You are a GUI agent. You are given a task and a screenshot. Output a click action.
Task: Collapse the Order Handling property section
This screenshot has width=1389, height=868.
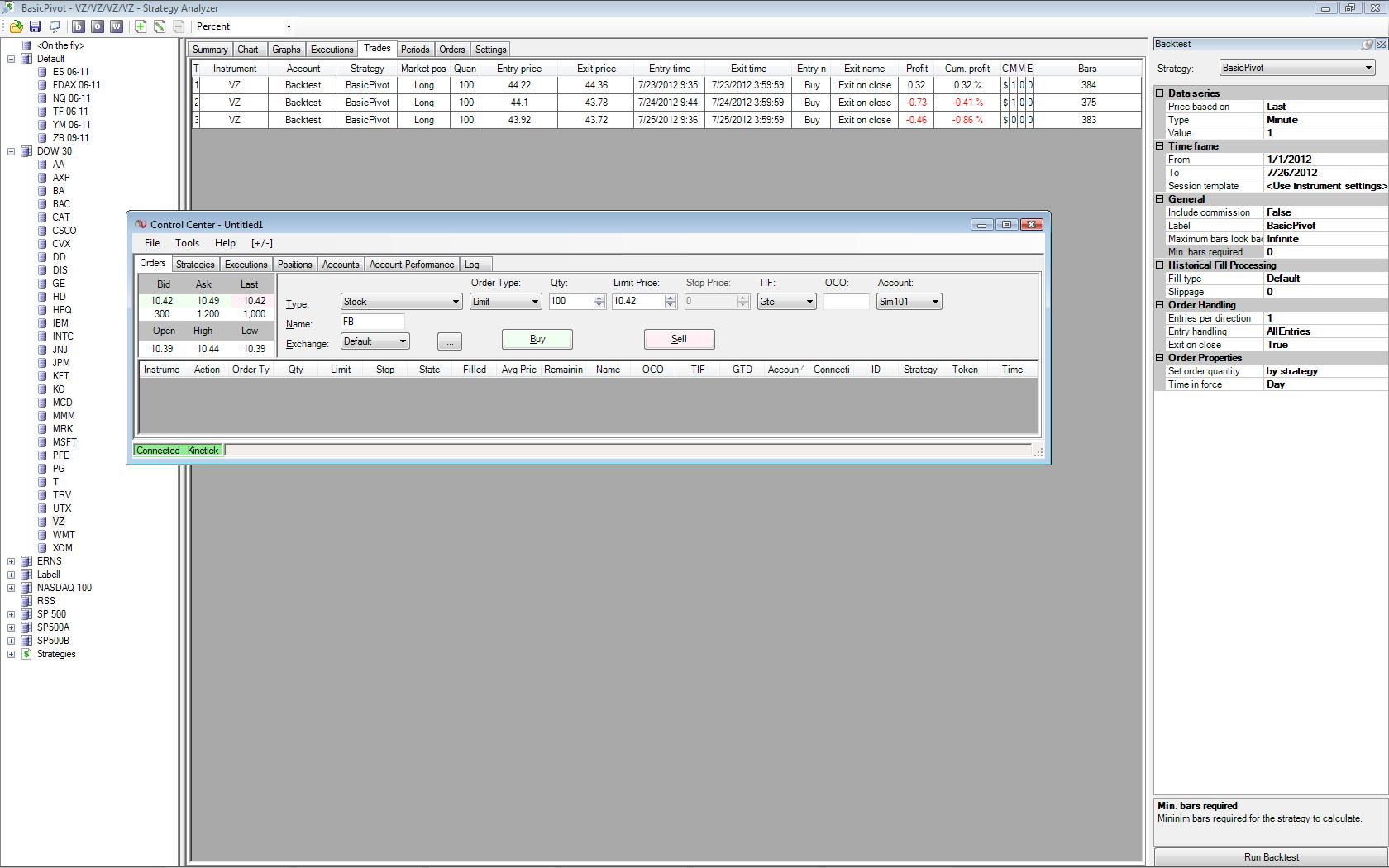[x=1160, y=305]
